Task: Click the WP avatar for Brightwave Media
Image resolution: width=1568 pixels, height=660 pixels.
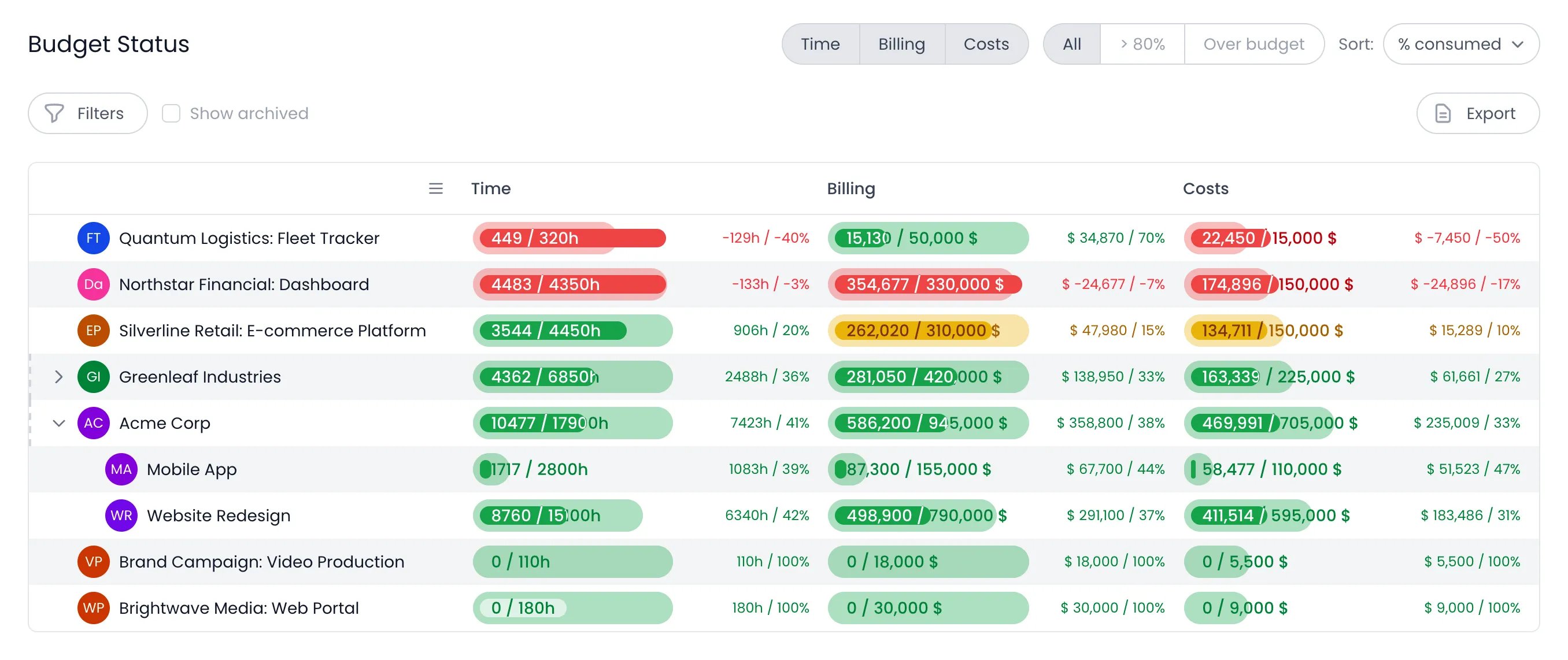Action: [x=93, y=607]
